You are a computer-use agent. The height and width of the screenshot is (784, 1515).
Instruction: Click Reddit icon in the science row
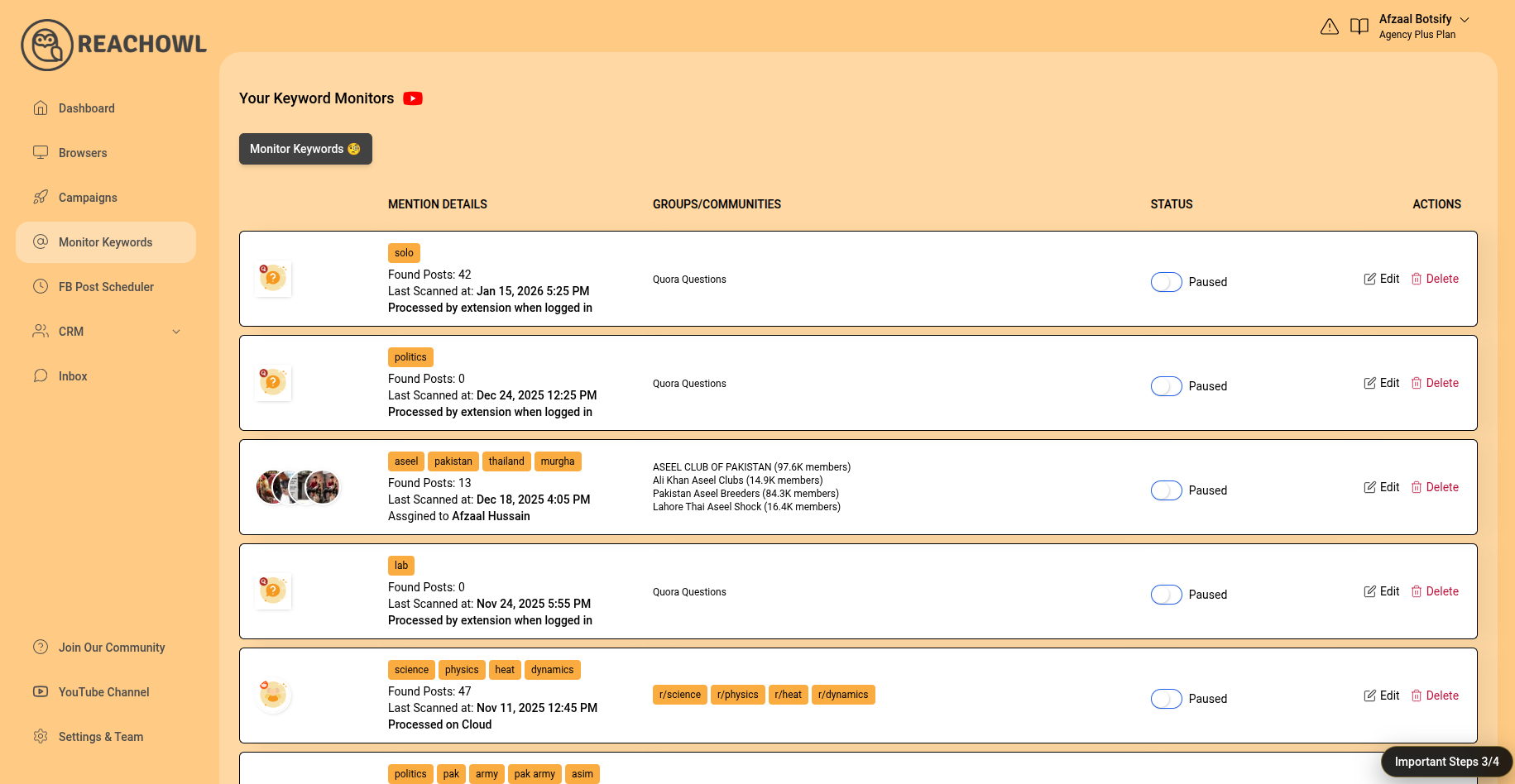pos(273,696)
